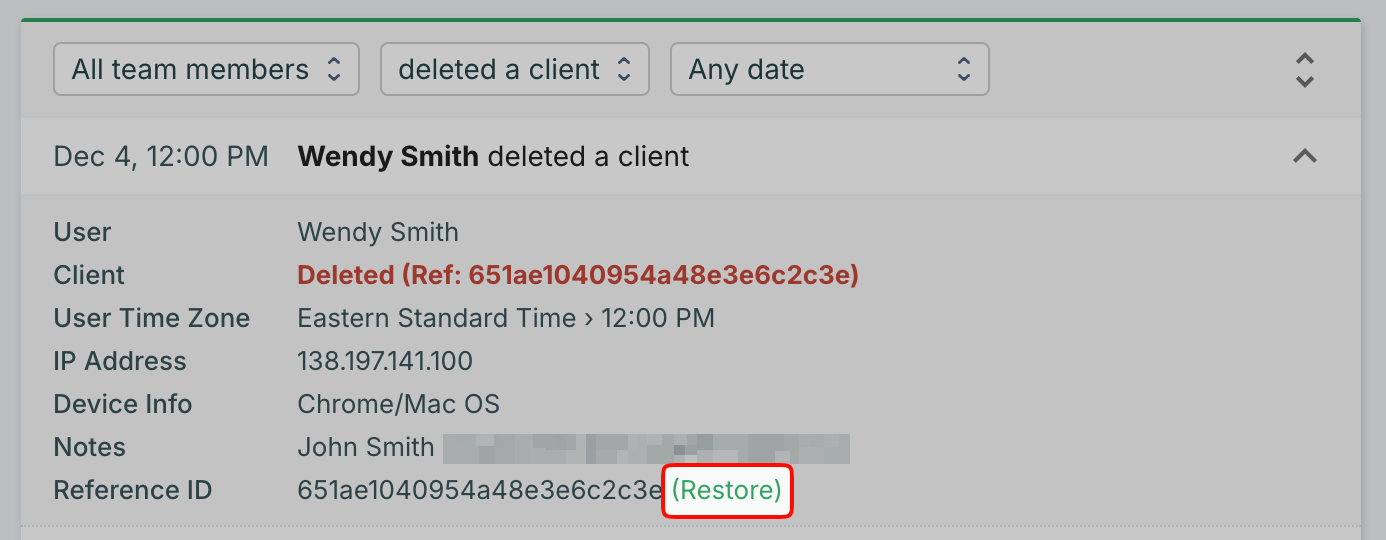Click the IP address 138.197.141.100
Screen dimensions: 1386x540
385,361
